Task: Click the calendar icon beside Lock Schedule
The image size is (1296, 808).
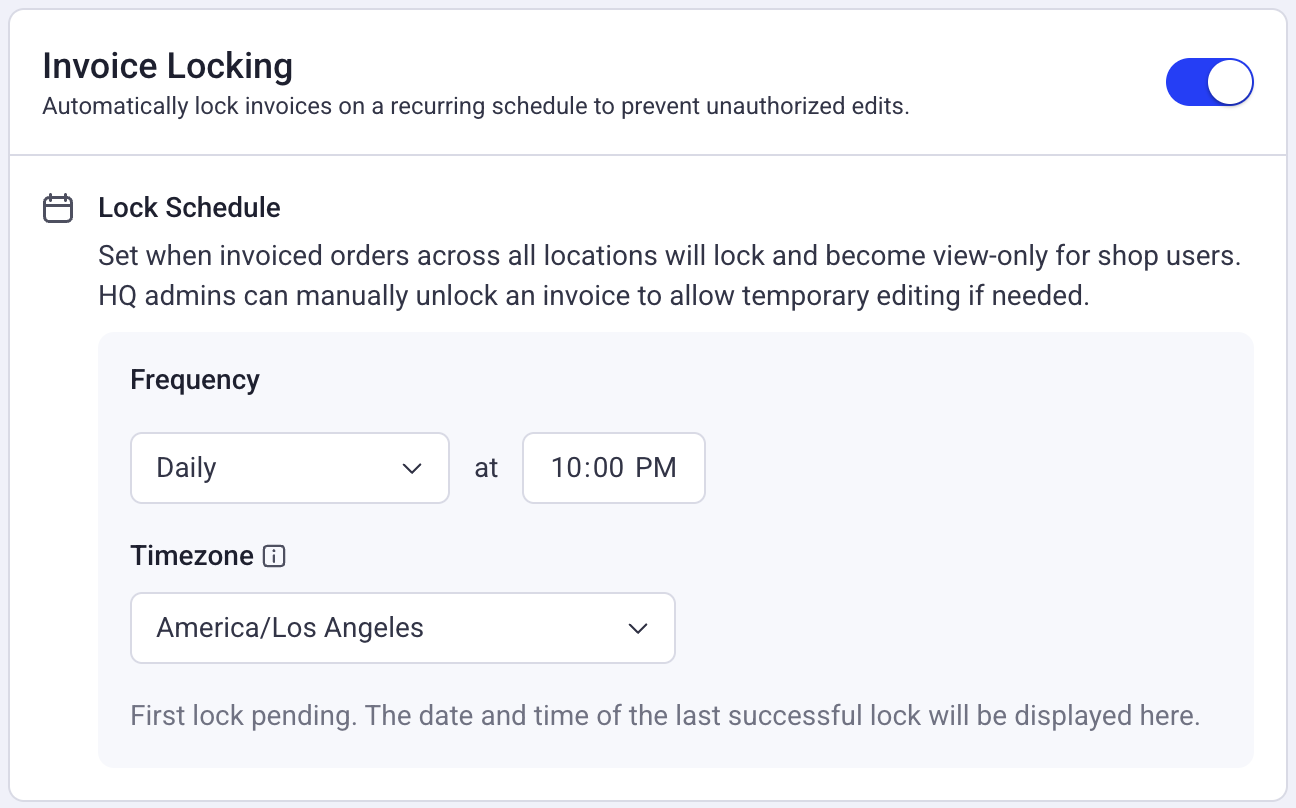Action: [x=58, y=208]
